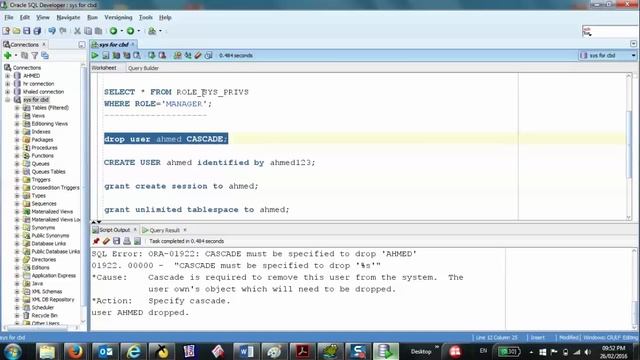Click the Undo toolbar icon

pos(52,31)
